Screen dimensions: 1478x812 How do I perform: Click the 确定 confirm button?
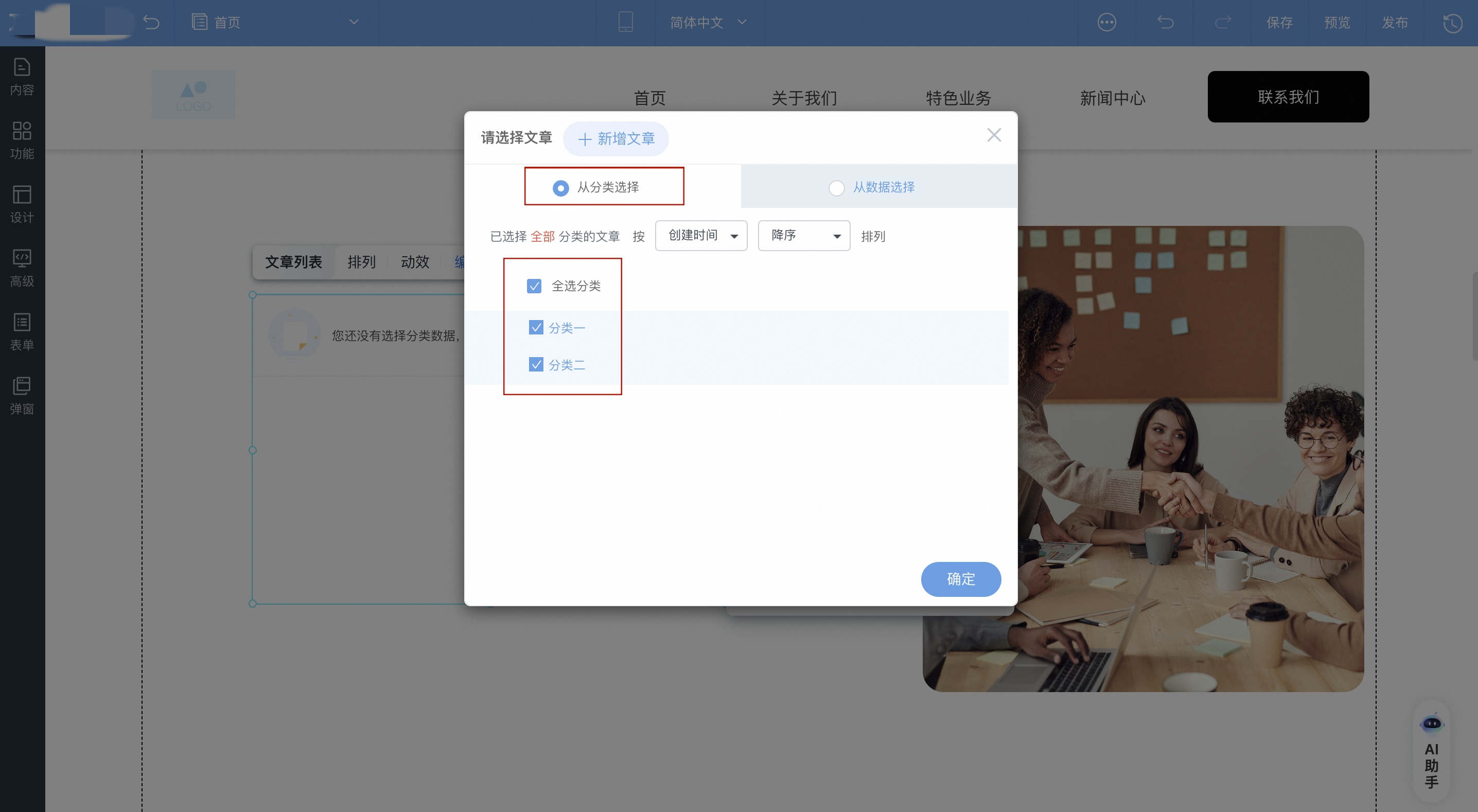coord(960,579)
